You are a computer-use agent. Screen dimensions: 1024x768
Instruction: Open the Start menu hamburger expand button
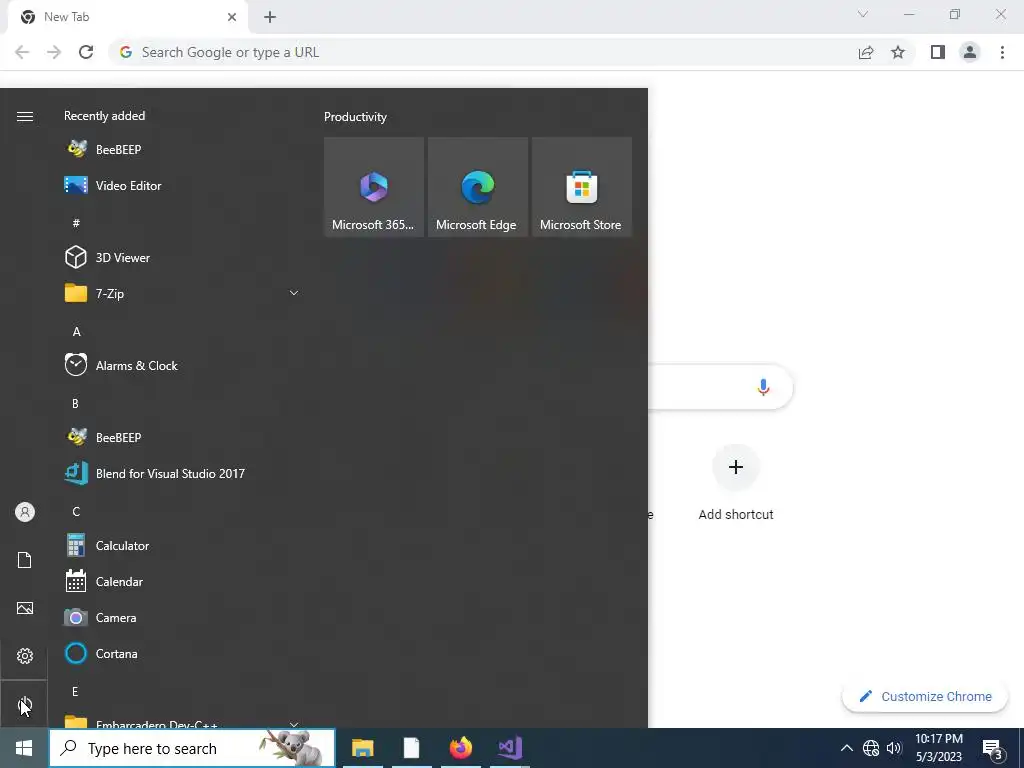pos(25,116)
